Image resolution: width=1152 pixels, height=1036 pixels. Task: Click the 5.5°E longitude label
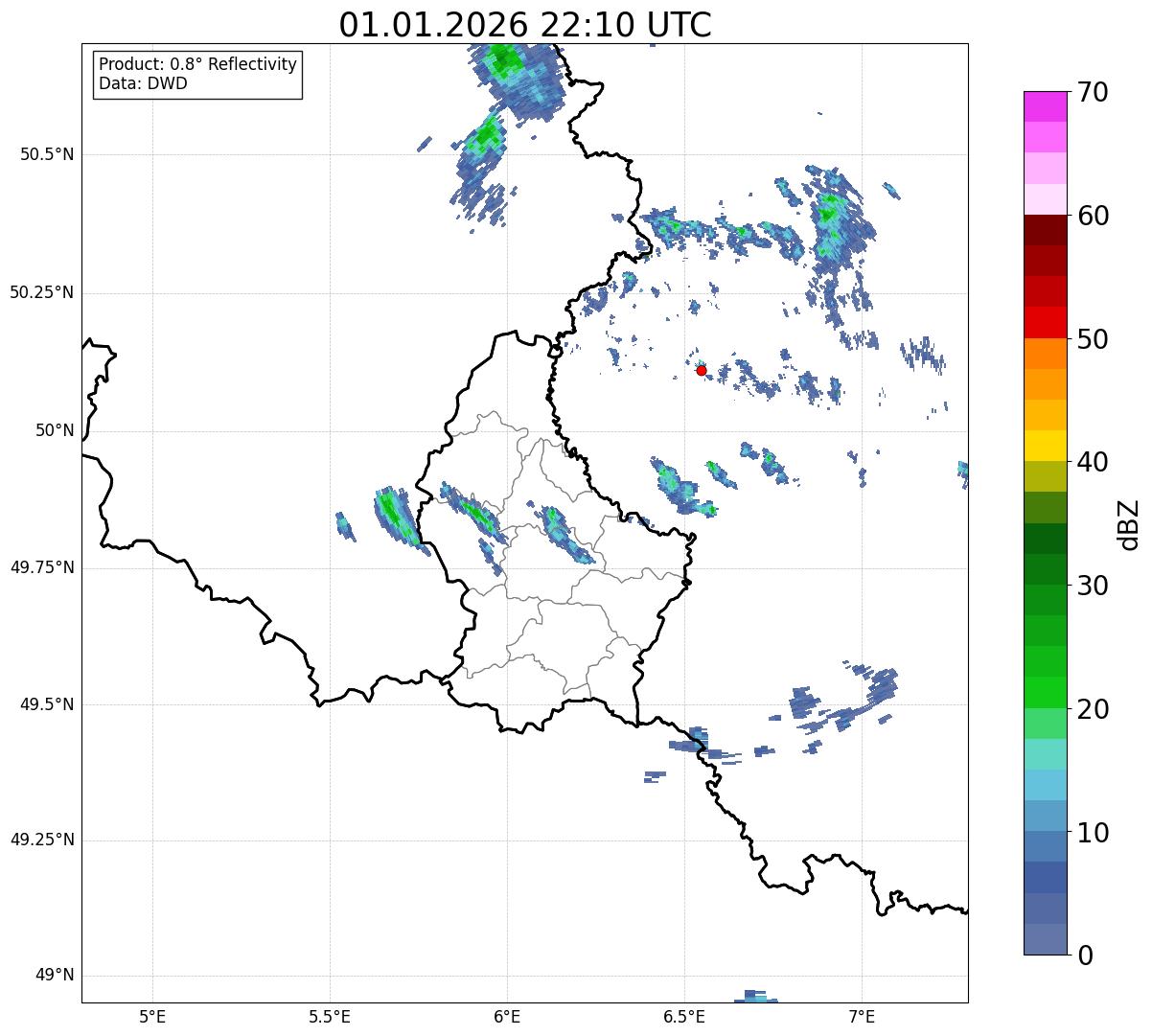(330, 1016)
